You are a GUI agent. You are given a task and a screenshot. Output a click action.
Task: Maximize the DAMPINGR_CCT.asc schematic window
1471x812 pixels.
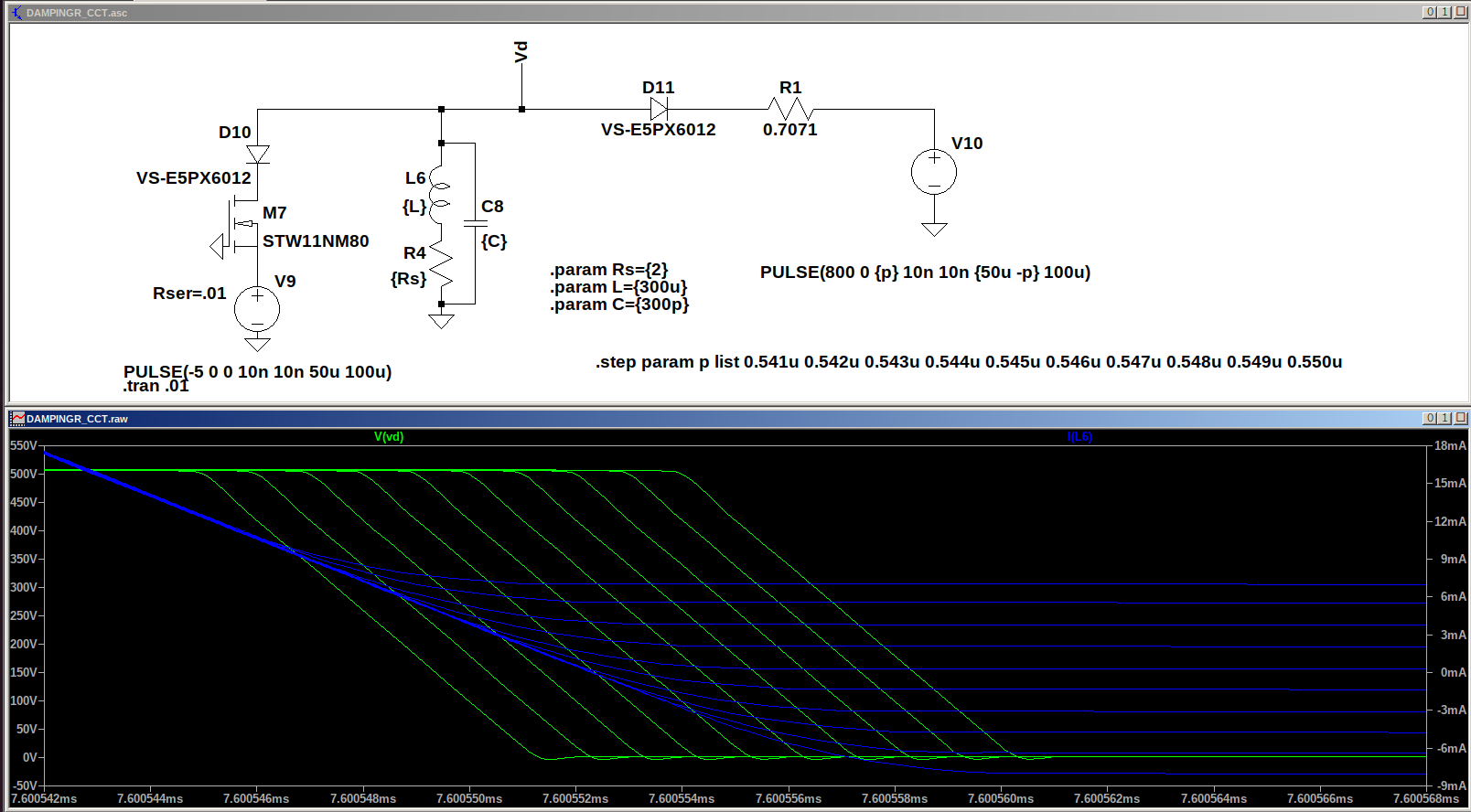pos(1444,12)
